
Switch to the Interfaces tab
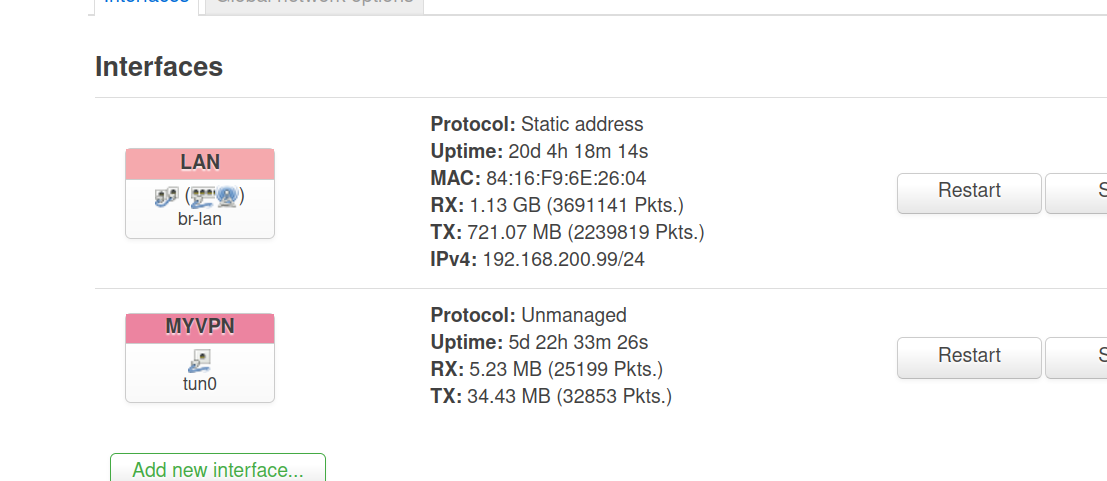(x=147, y=3)
